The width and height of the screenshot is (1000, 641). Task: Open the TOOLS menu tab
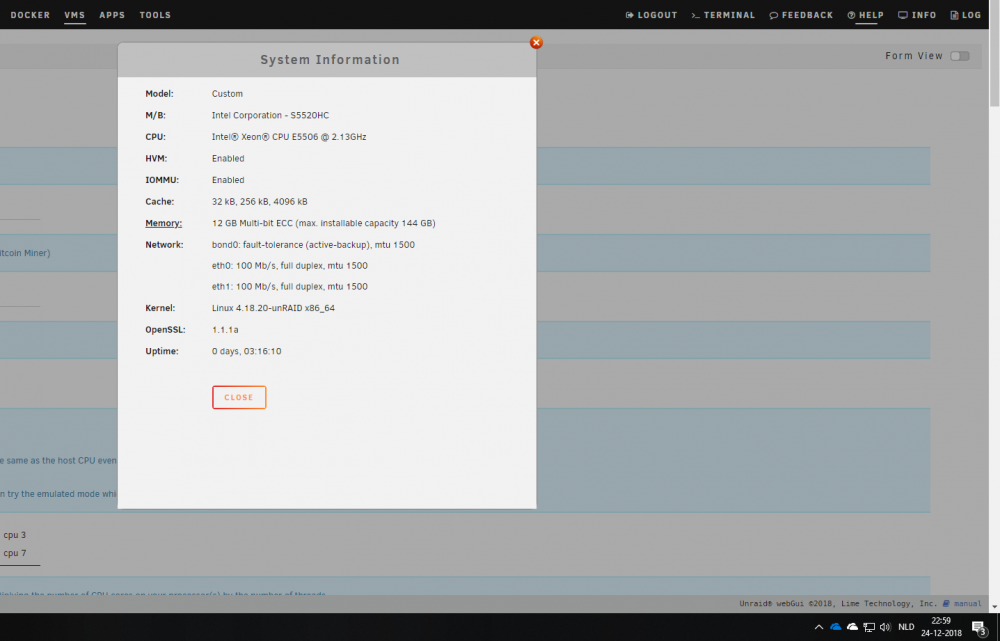(155, 15)
